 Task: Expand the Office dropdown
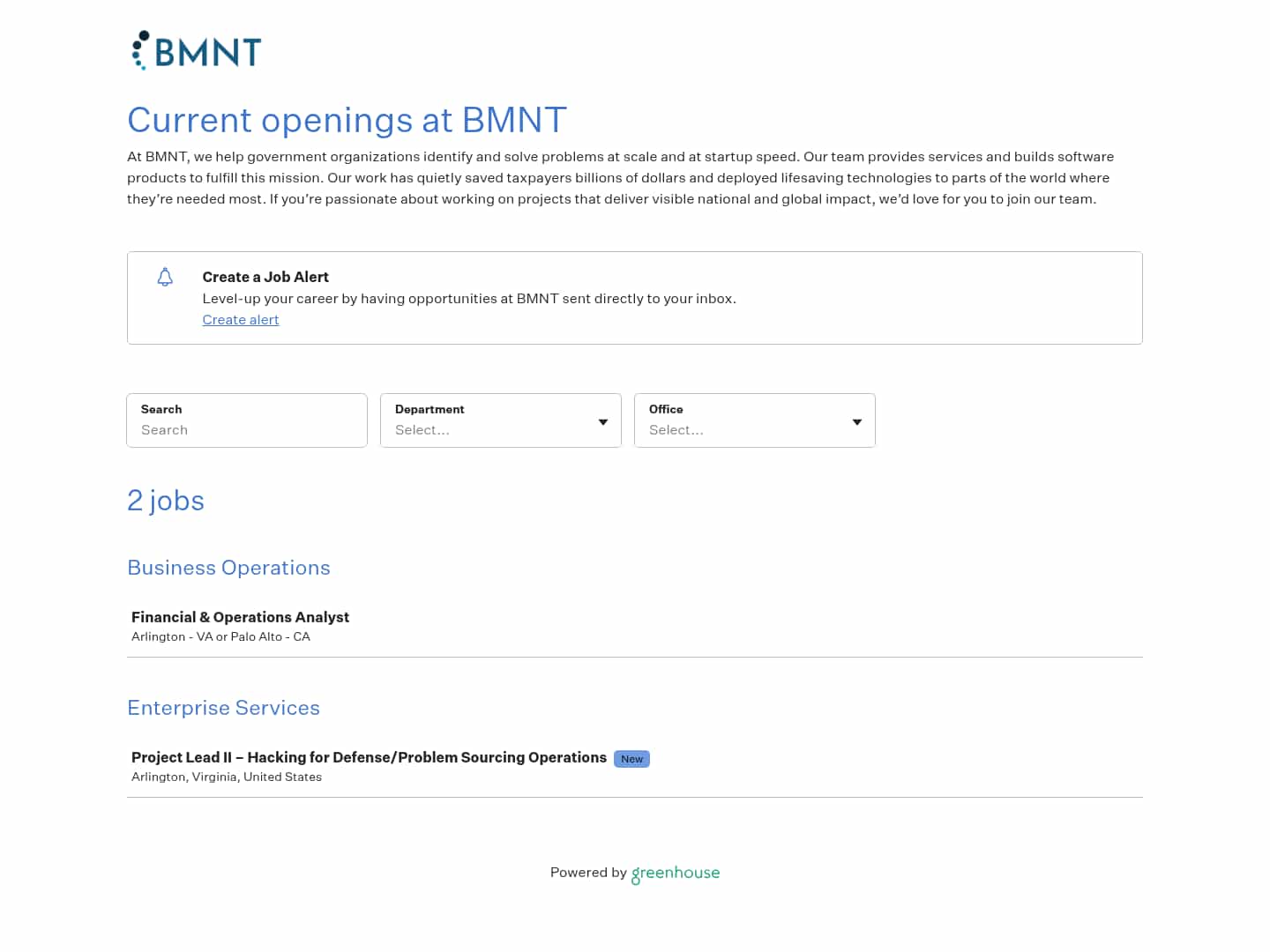click(x=755, y=420)
